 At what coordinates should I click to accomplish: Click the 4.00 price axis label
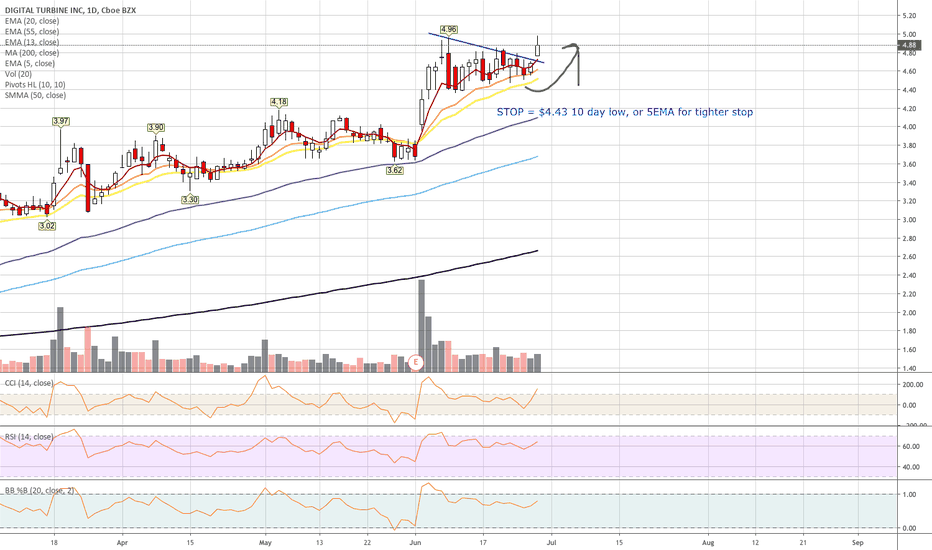coord(909,127)
